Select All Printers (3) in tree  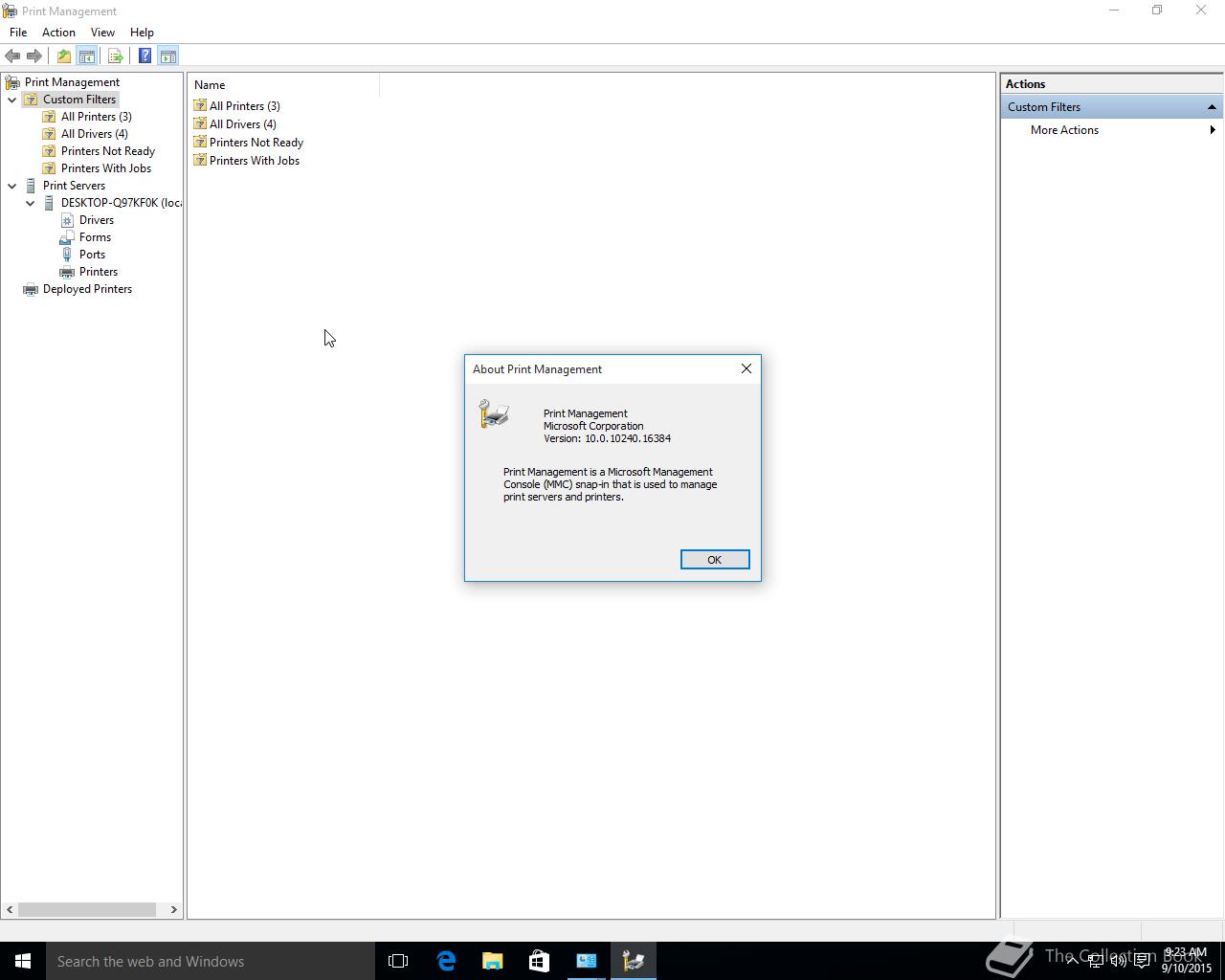tap(97, 117)
